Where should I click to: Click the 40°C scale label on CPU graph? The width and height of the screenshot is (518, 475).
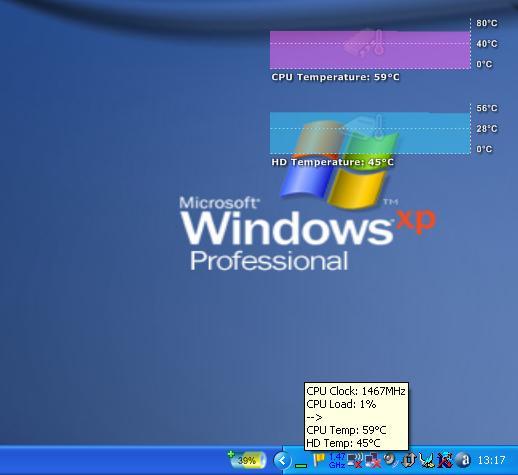(x=487, y=44)
